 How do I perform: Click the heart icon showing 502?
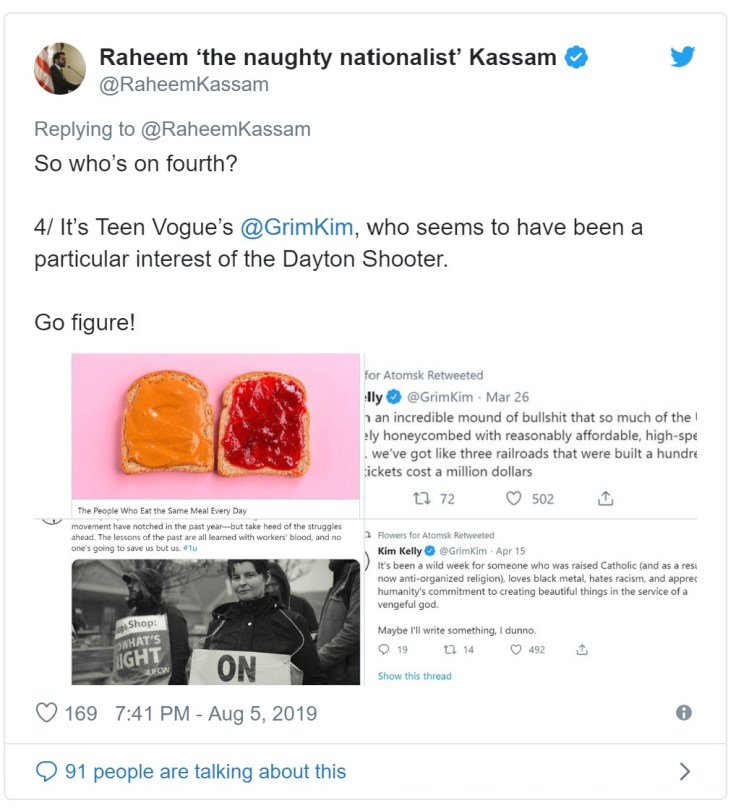tap(513, 498)
